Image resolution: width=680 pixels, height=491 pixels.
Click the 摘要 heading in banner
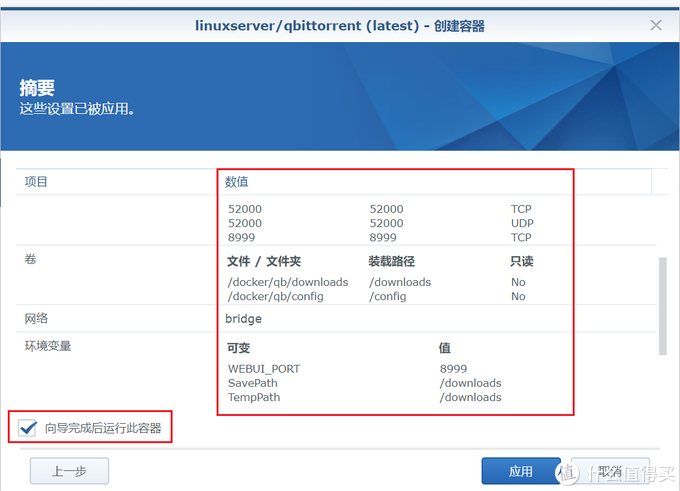coord(37,88)
